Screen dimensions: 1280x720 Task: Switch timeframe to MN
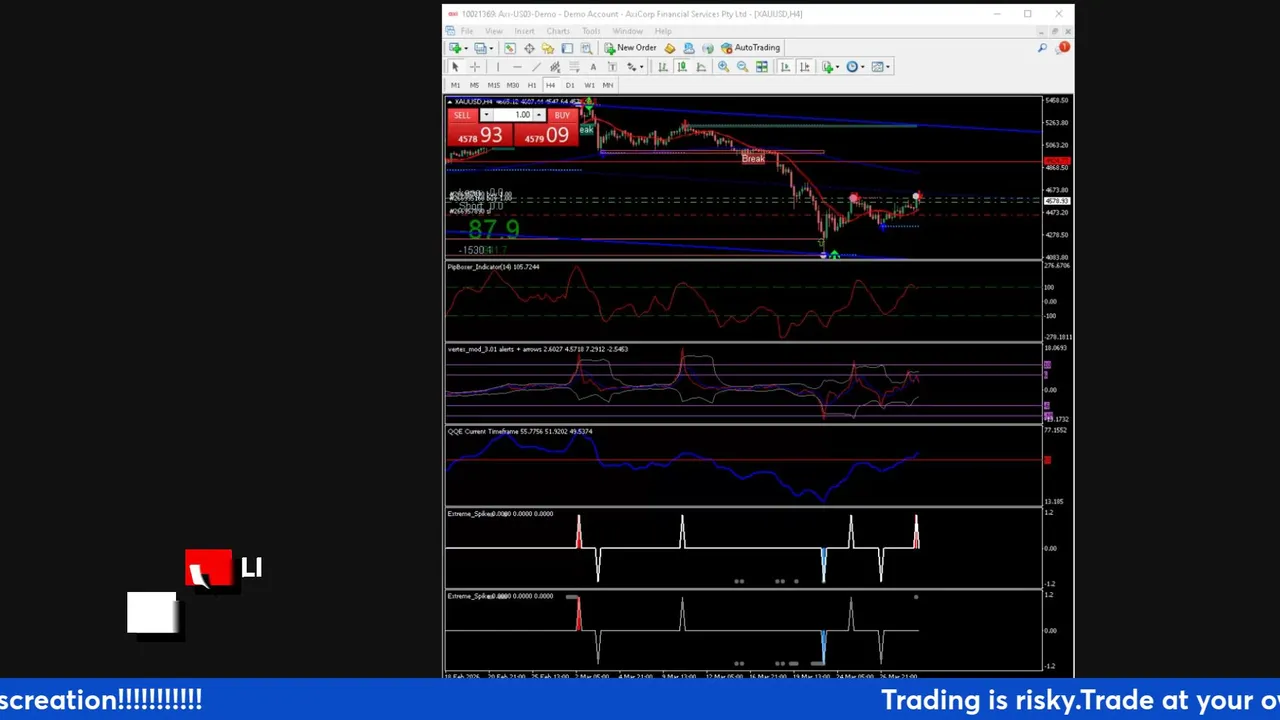click(608, 85)
